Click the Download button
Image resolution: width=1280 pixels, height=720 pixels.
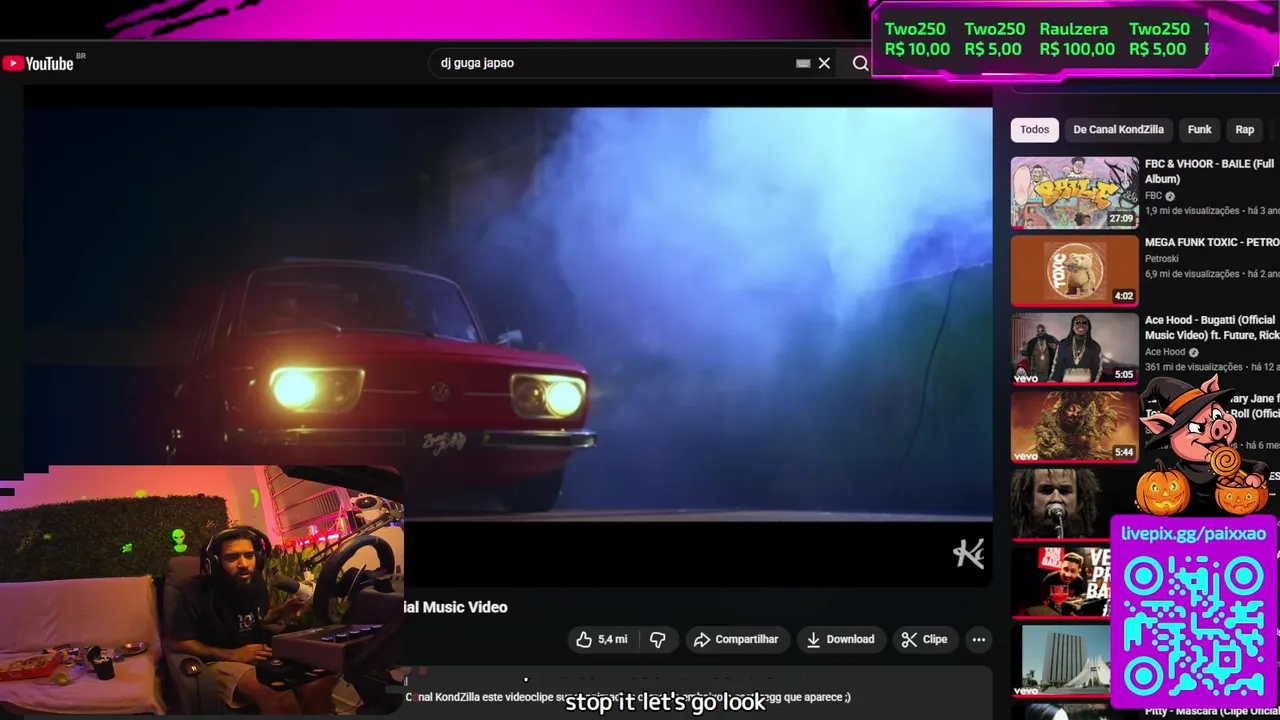840,639
